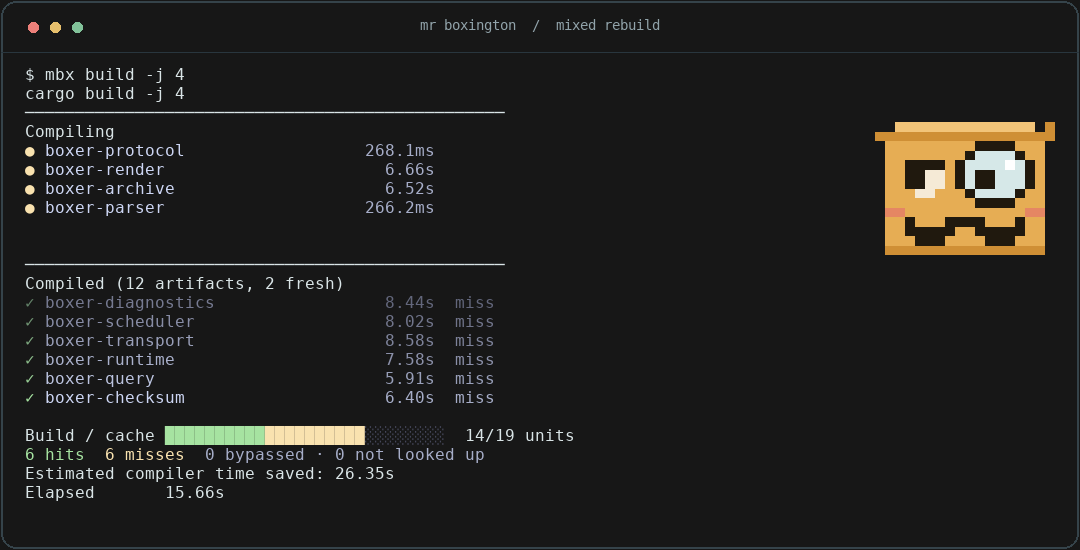Select the boxer-runtime crate name
This screenshot has height=550, width=1080.
[110, 360]
